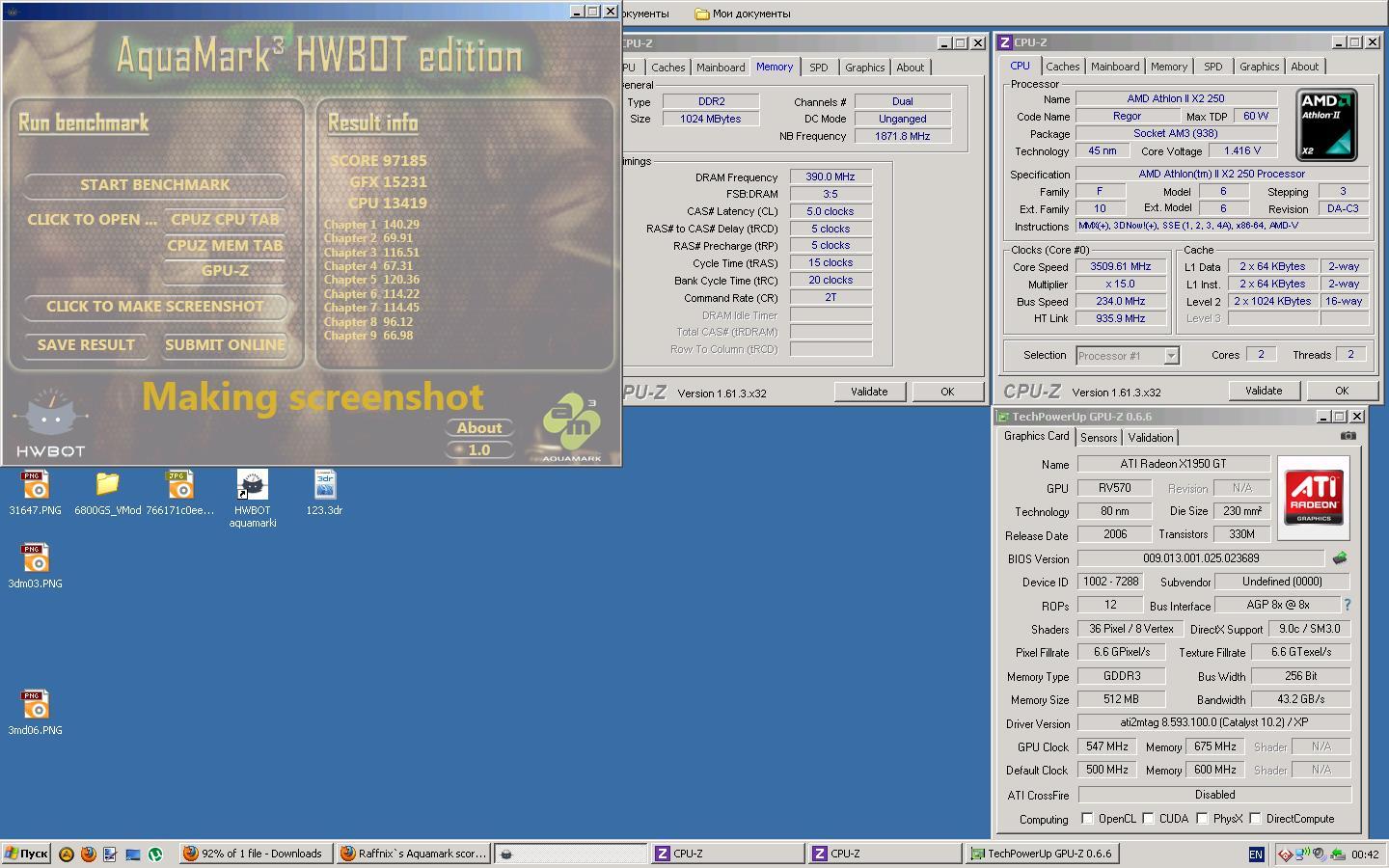The height and width of the screenshot is (868, 1389).
Task: Click the GPU-Z BIOS save chip icon
Action: tap(1339, 557)
